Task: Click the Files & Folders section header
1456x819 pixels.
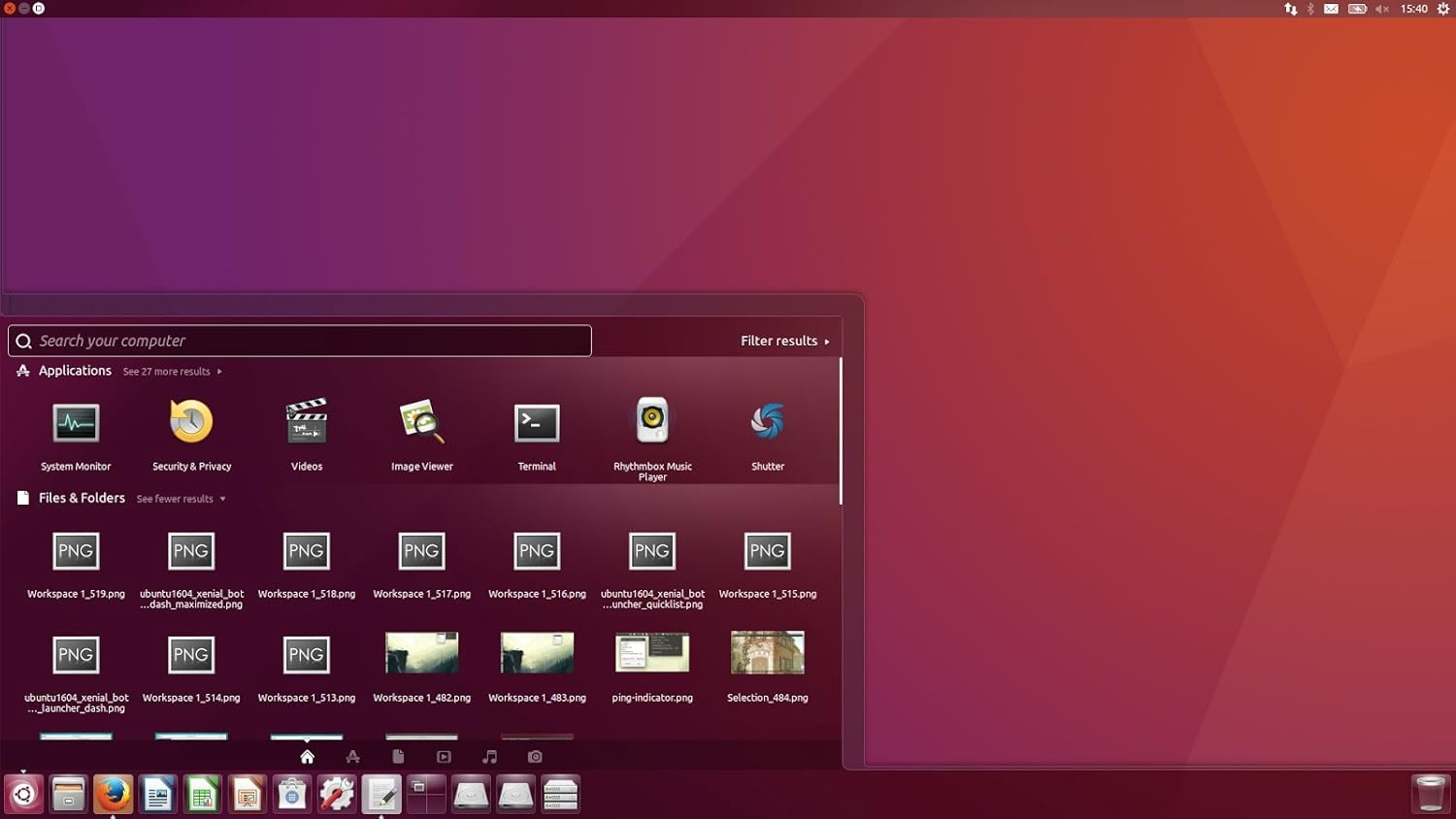Action: 82,498
